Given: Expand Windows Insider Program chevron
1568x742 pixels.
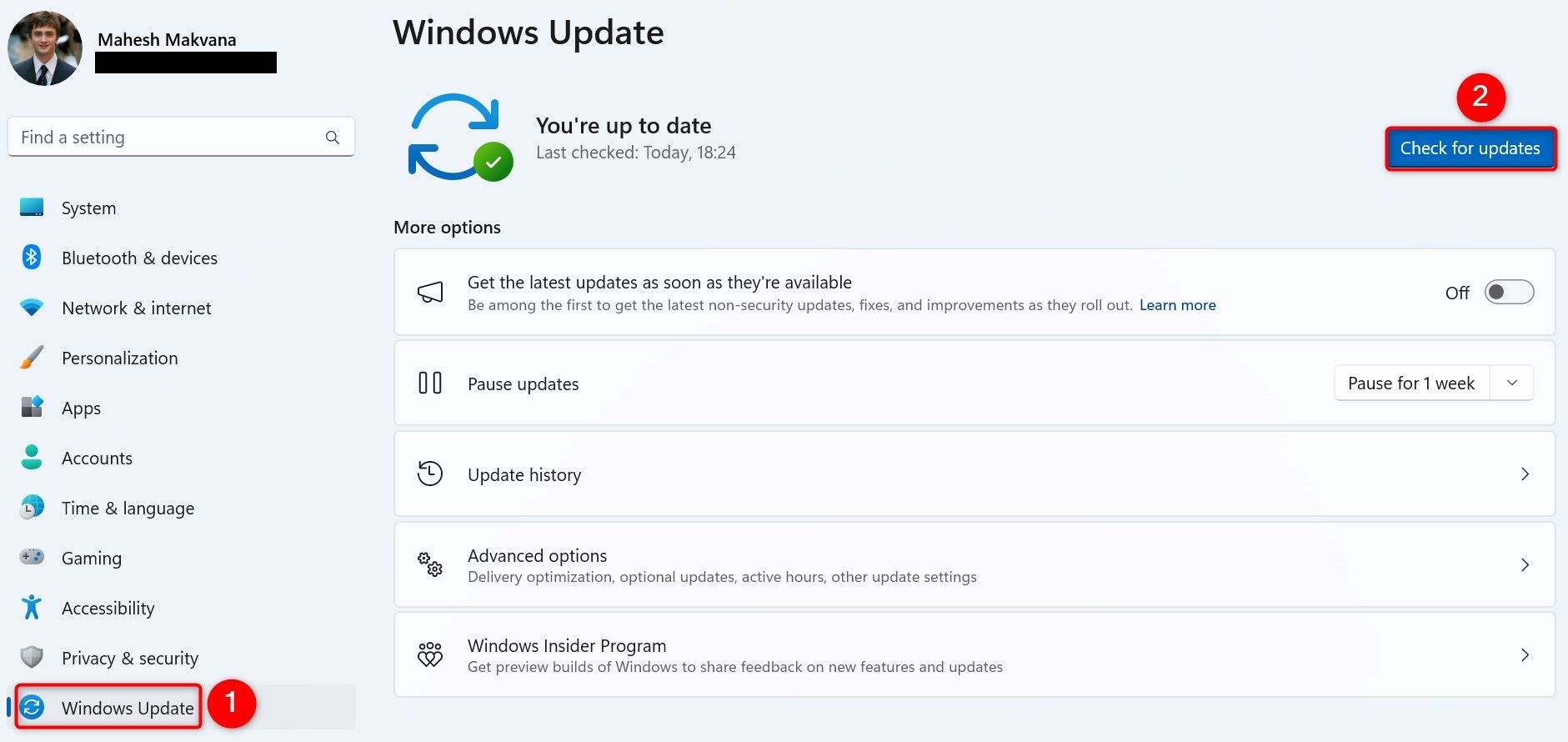Looking at the screenshot, I should pyautogui.click(x=1525, y=654).
